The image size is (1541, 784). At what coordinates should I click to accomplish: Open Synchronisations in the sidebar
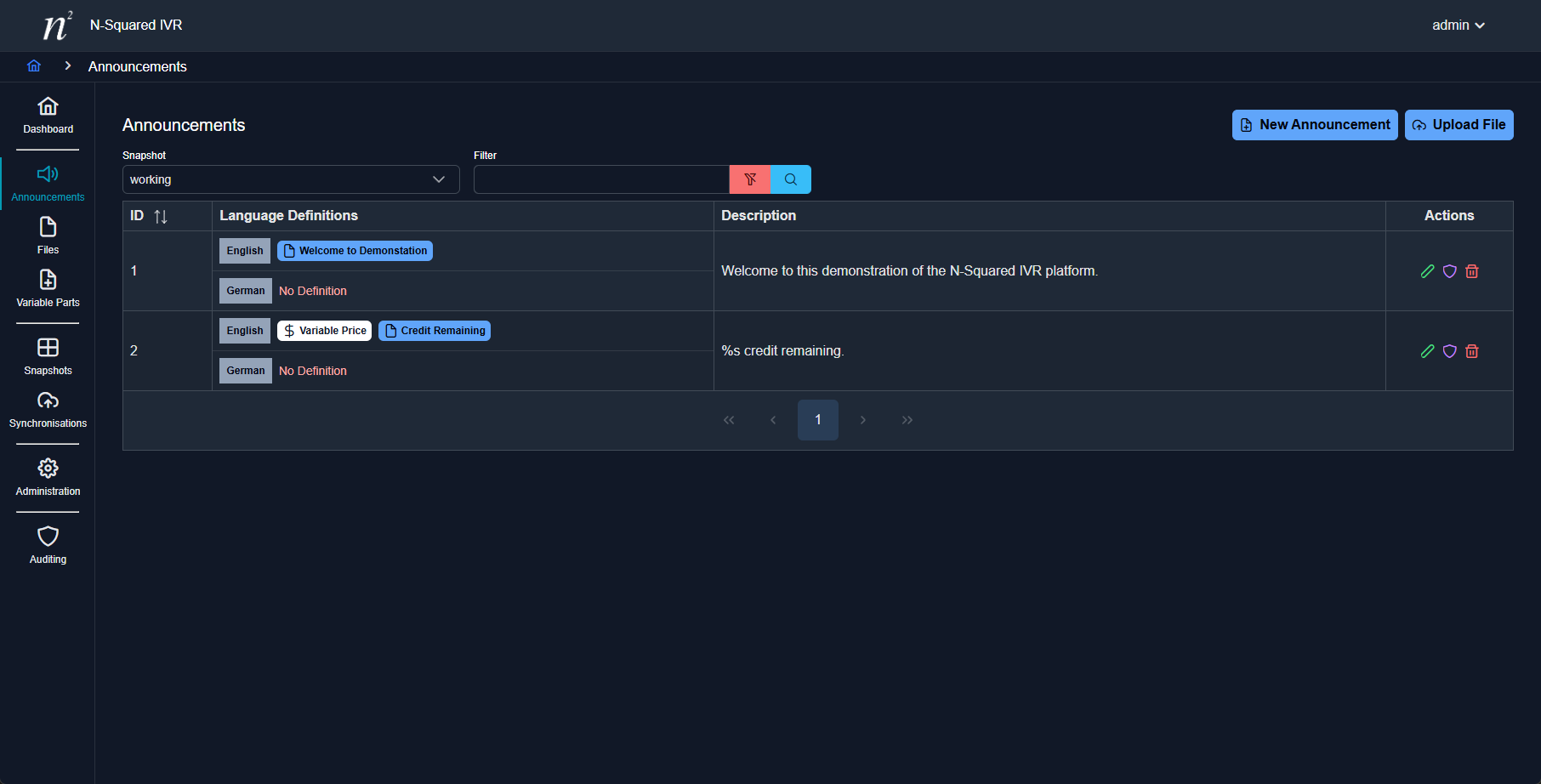point(48,409)
